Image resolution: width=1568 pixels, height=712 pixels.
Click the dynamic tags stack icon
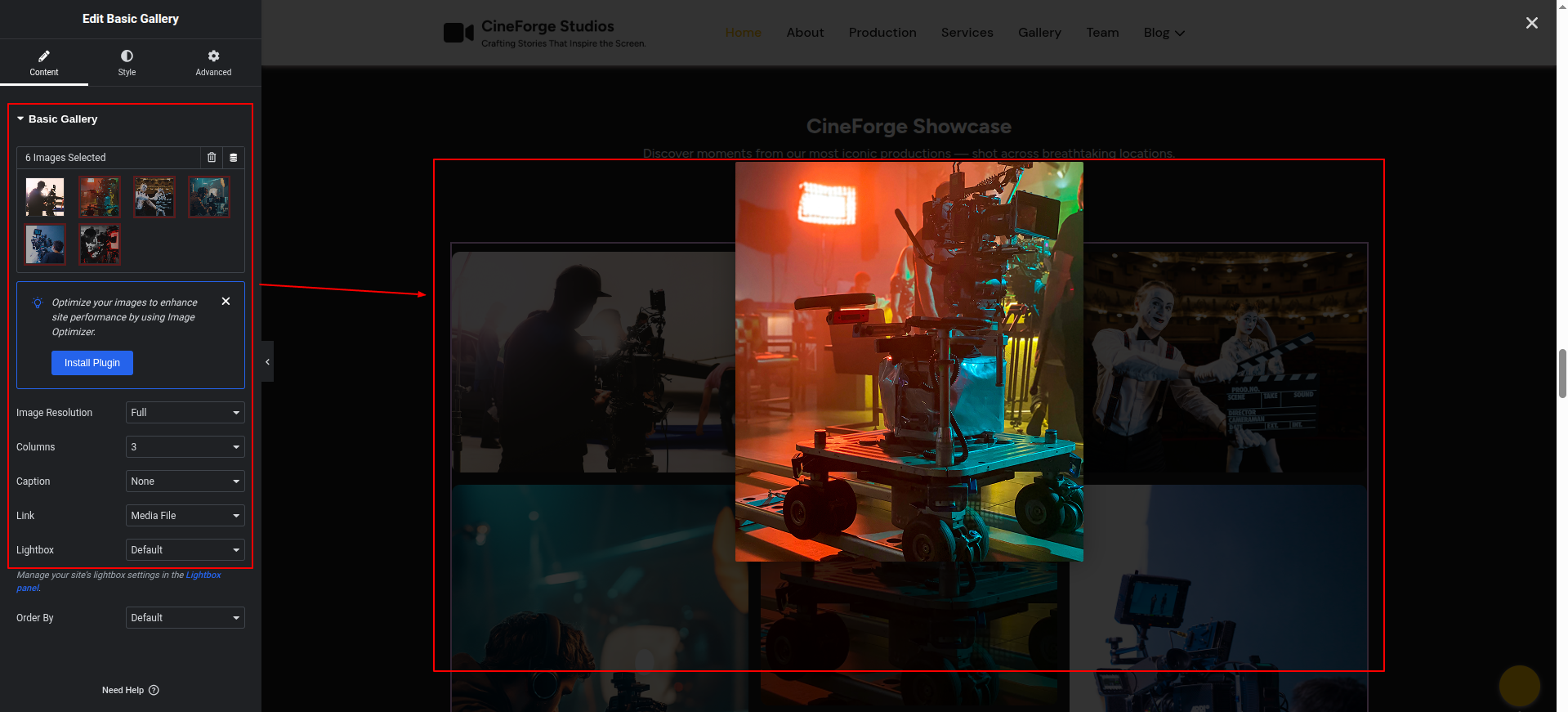234,158
